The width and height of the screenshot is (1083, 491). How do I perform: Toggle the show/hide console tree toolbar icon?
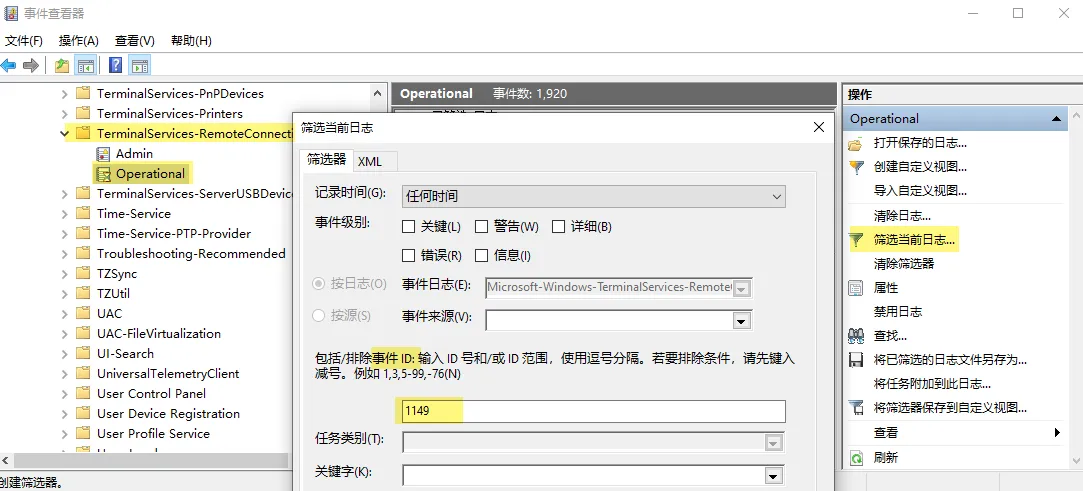pos(87,66)
